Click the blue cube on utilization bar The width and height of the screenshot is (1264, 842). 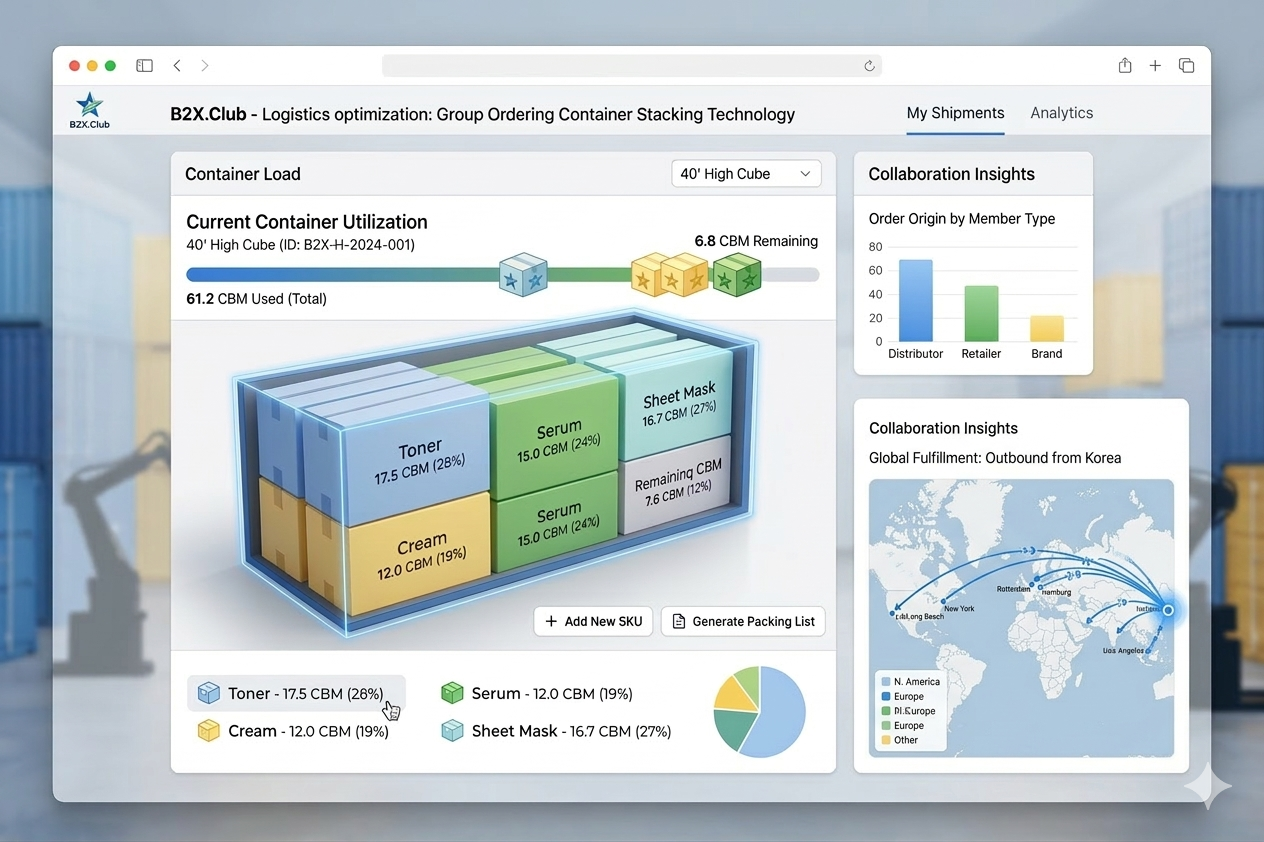point(523,274)
